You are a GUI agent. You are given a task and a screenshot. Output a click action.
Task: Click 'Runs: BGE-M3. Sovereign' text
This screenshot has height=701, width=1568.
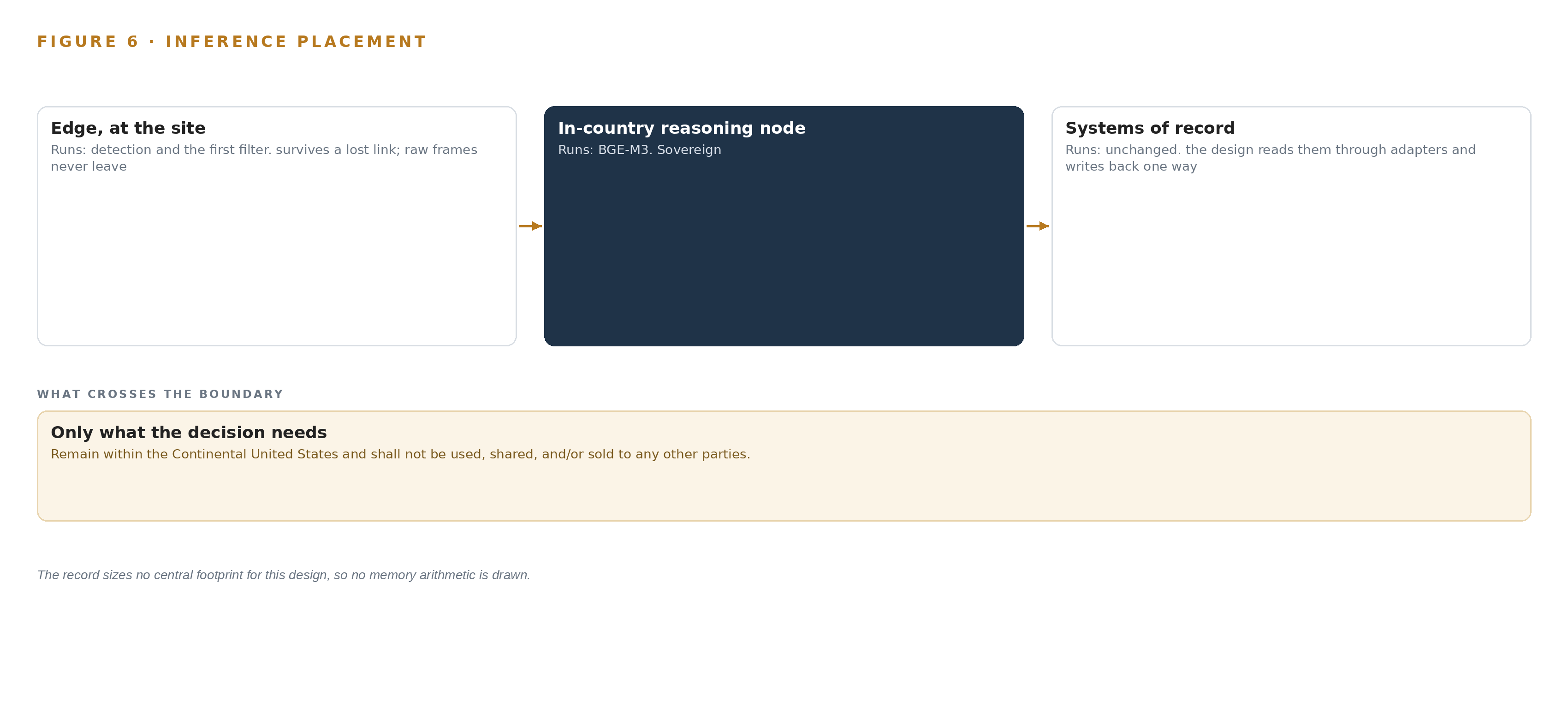coord(639,150)
